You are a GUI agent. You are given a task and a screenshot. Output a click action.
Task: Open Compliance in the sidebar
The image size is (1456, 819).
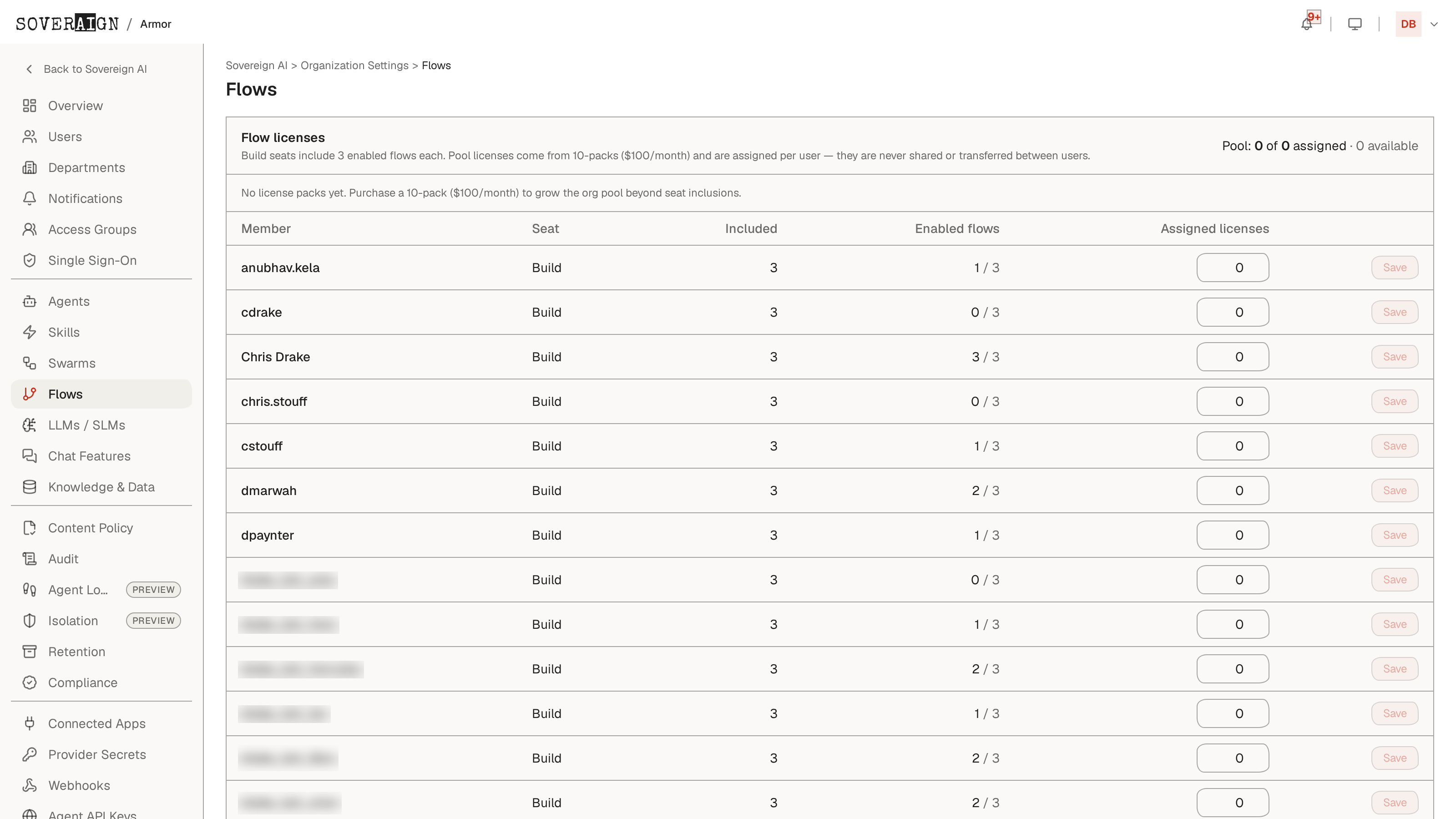point(101,683)
